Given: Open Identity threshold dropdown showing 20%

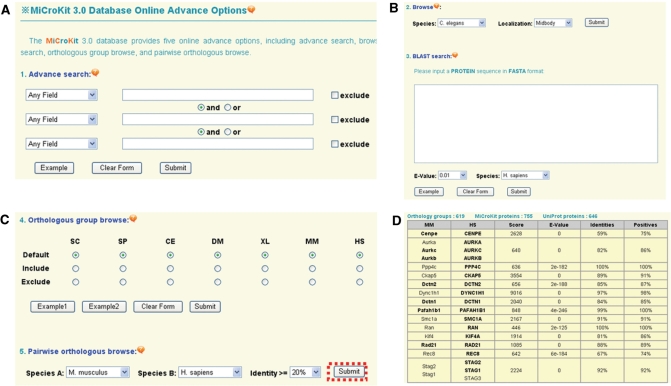Looking at the screenshot, I should [305, 372].
